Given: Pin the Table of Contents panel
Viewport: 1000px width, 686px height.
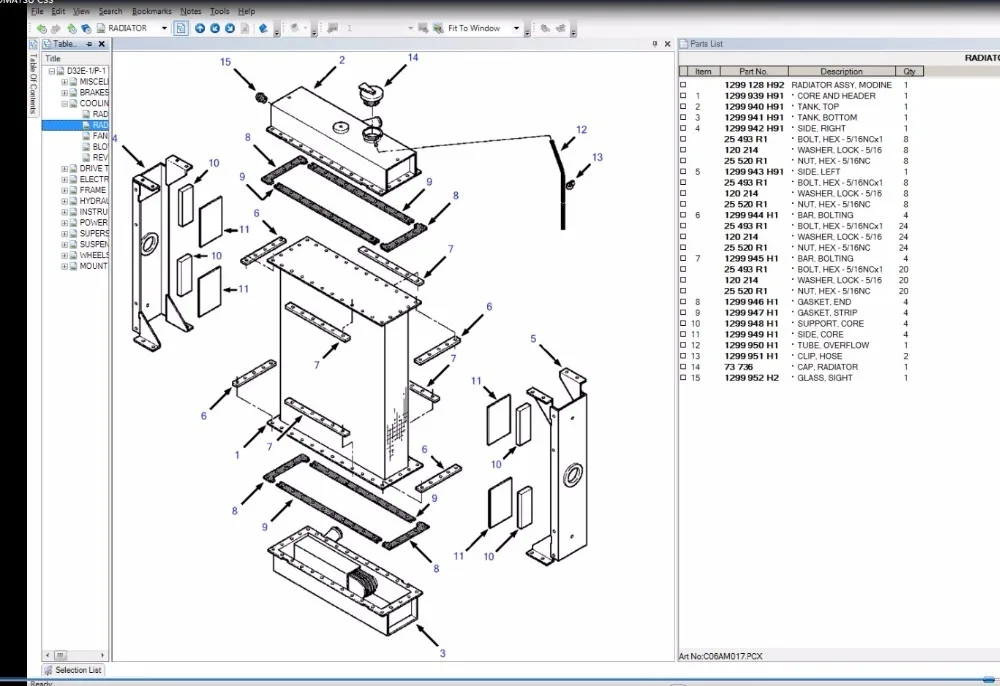Looking at the screenshot, I should tap(89, 44).
